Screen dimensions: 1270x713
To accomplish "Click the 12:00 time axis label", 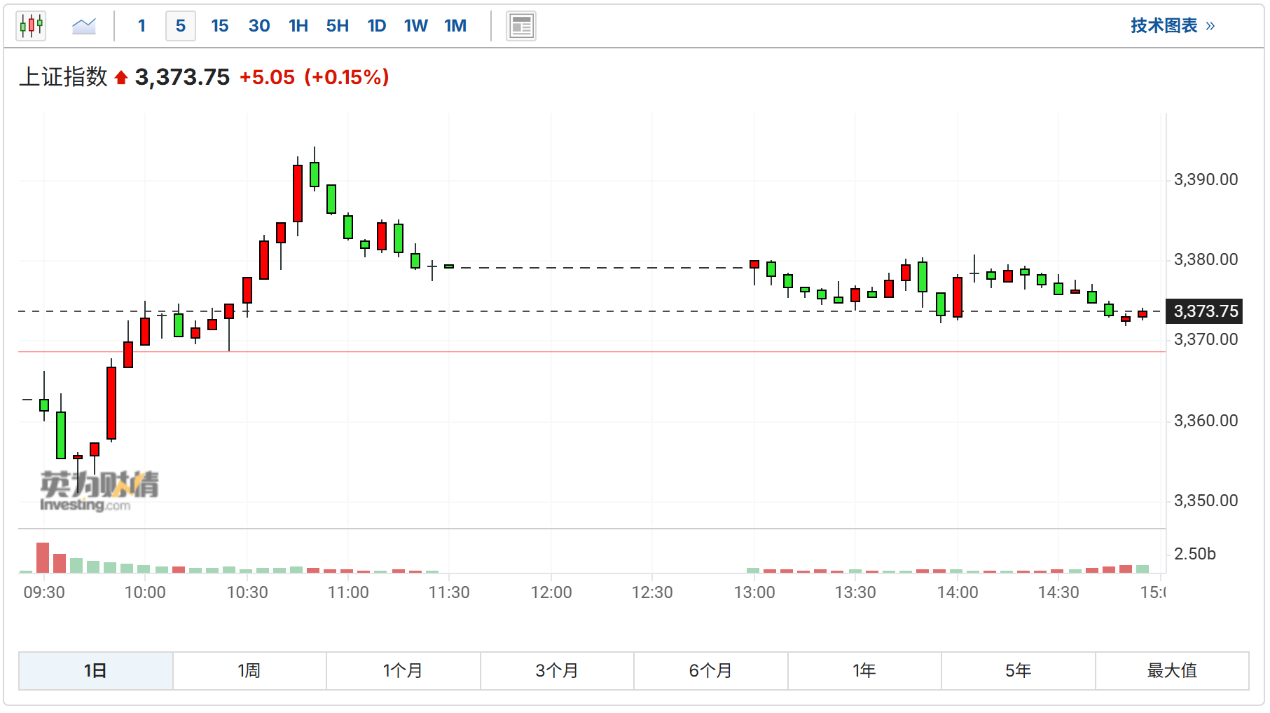I will (x=551, y=592).
